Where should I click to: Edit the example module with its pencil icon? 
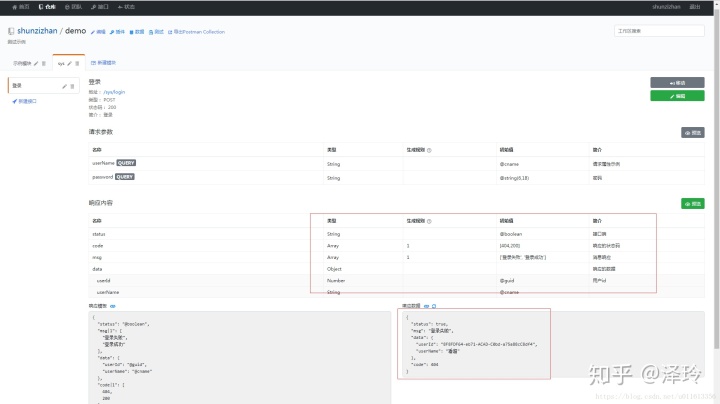tap(36, 63)
